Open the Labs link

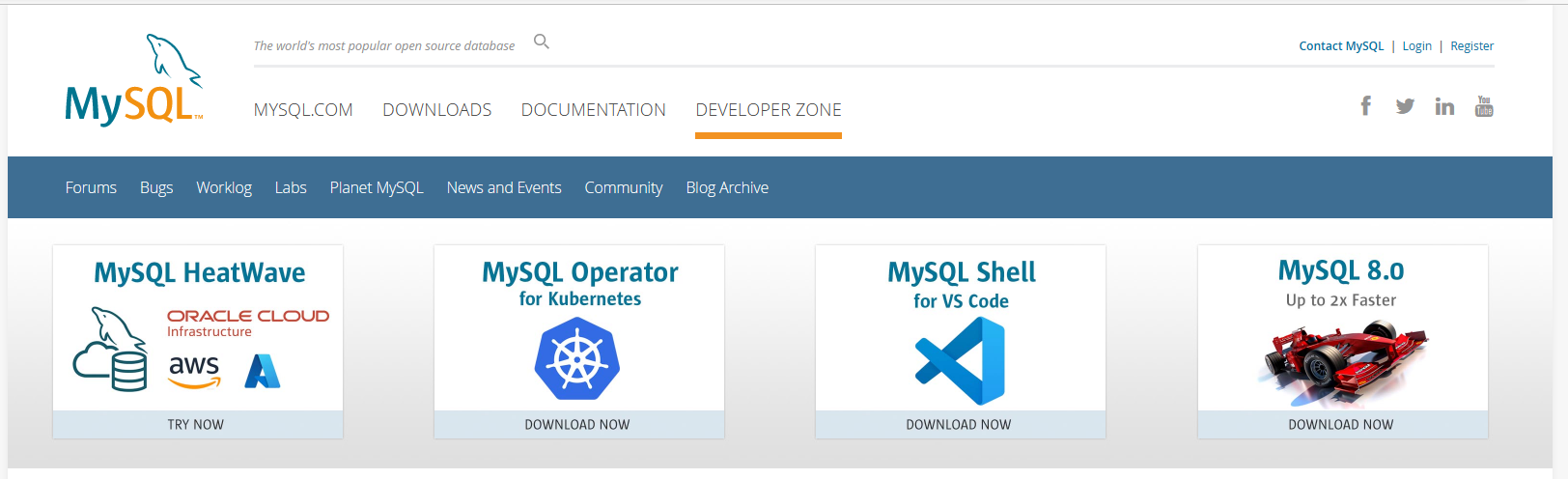[291, 187]
